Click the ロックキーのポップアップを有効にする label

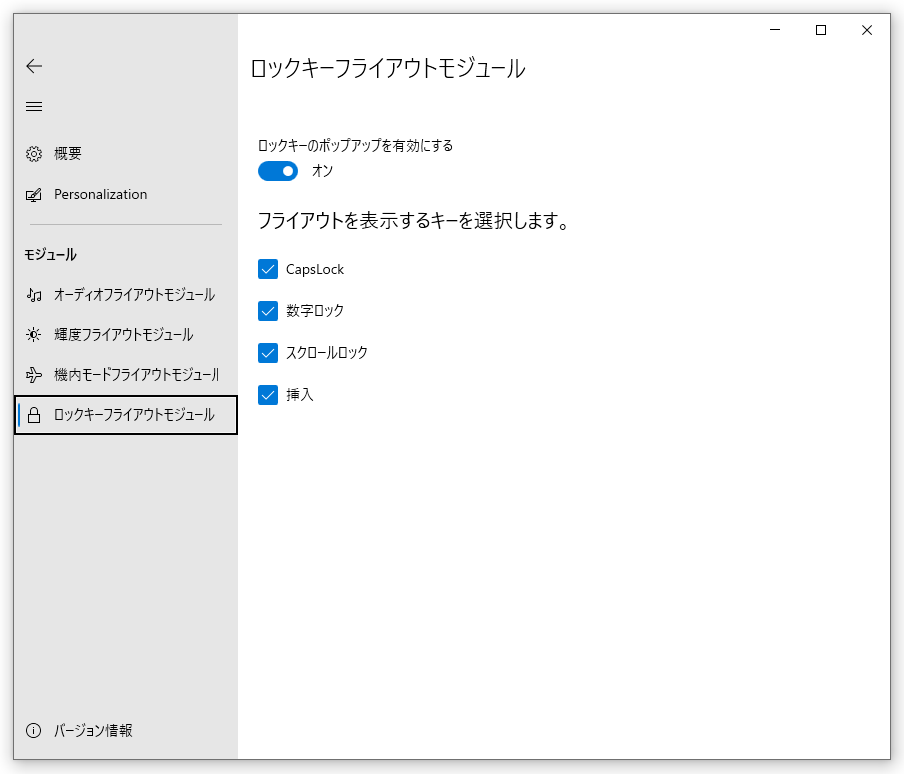click(355, 146)
